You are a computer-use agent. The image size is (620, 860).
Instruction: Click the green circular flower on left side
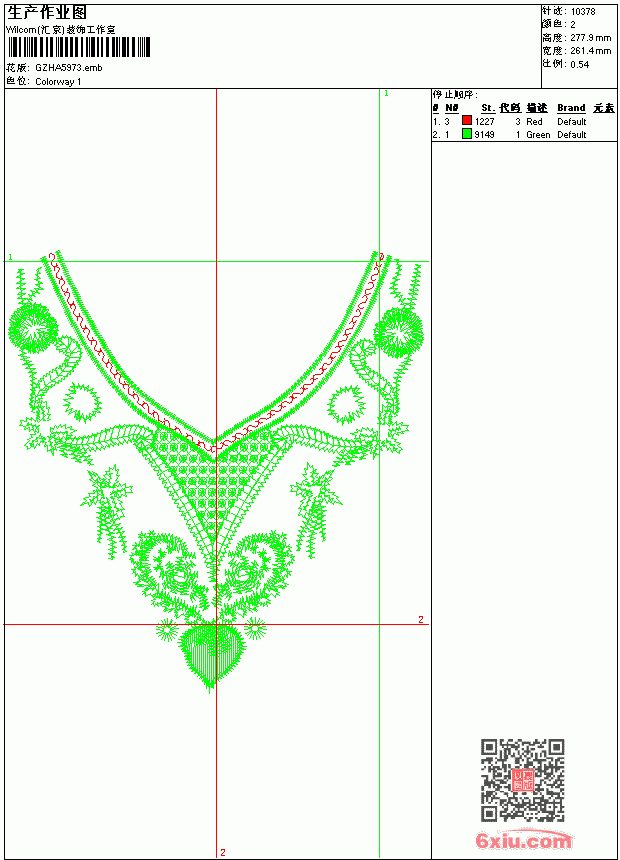(33, 327)
